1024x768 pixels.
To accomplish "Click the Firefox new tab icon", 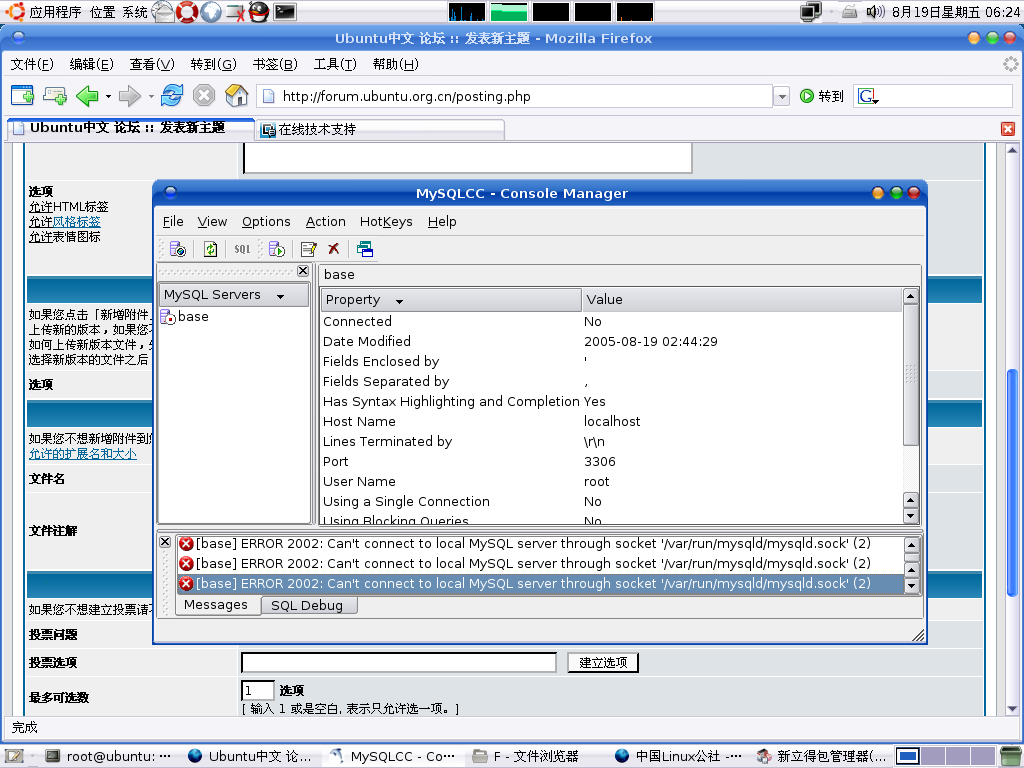I will point(55,96).
